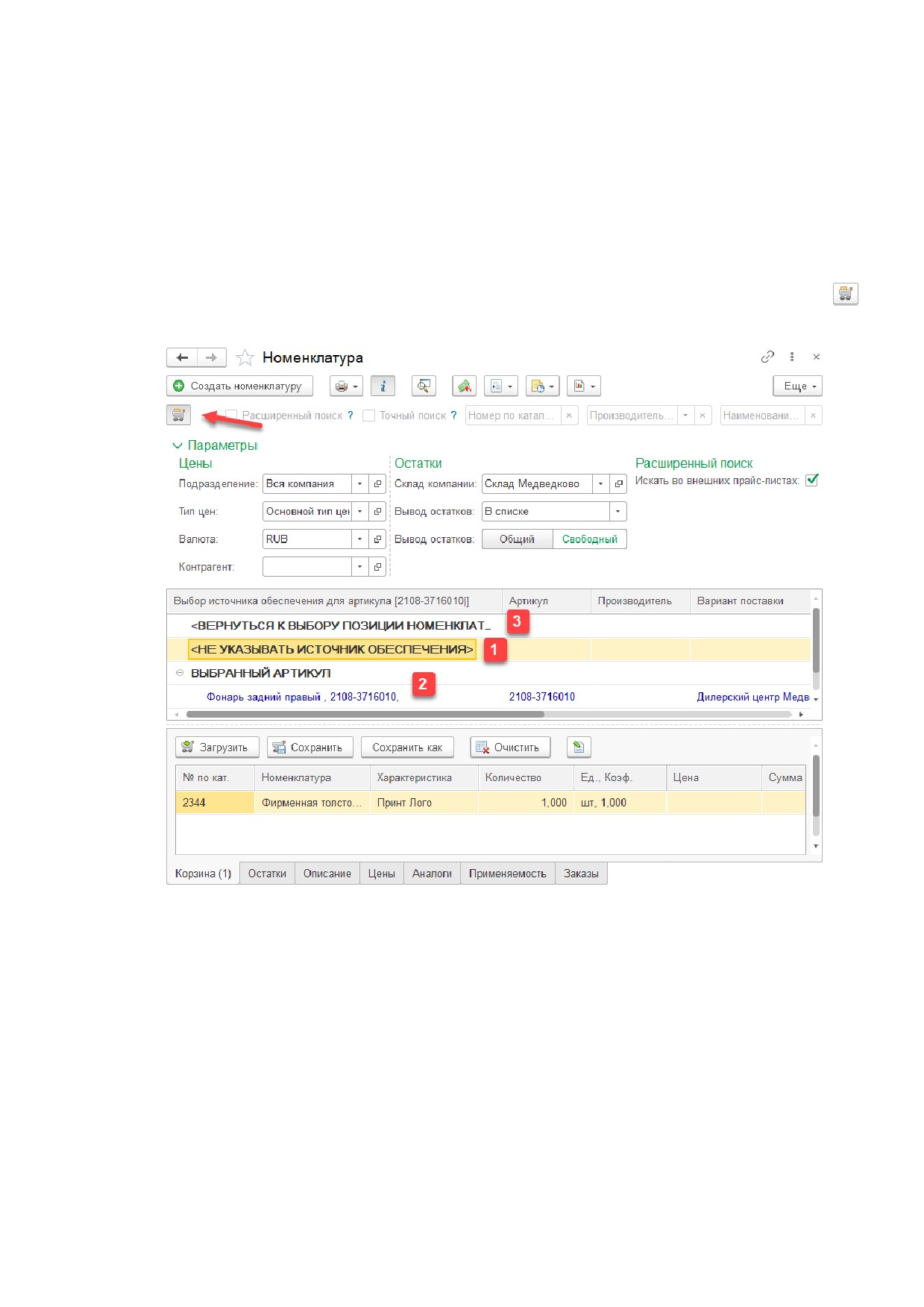Collapse the Параметры section

click(x=216, y=445)
